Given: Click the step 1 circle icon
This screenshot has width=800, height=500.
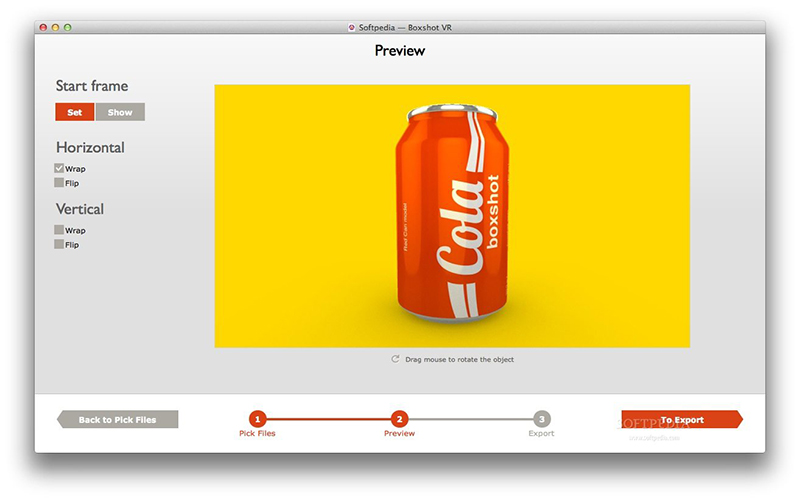Looking at the screenshot, I should click(x=258, y=419).
